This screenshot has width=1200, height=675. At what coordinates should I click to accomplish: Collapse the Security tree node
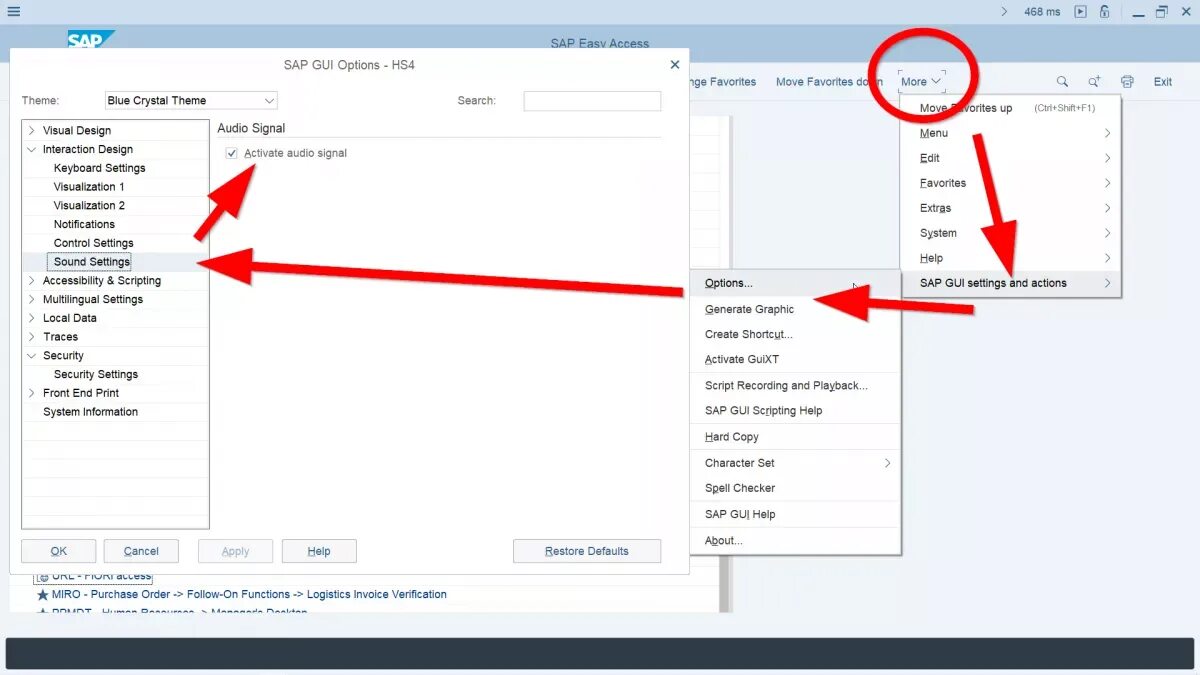[32, 356]
